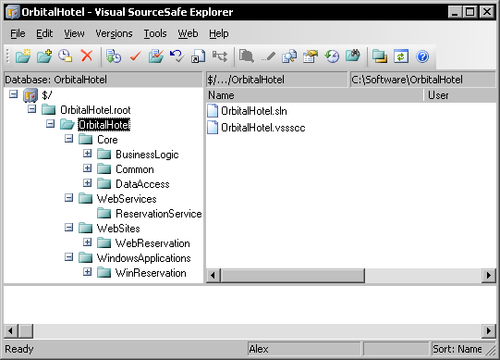Click the Check In toolbar icon

[x=156, y=56]
